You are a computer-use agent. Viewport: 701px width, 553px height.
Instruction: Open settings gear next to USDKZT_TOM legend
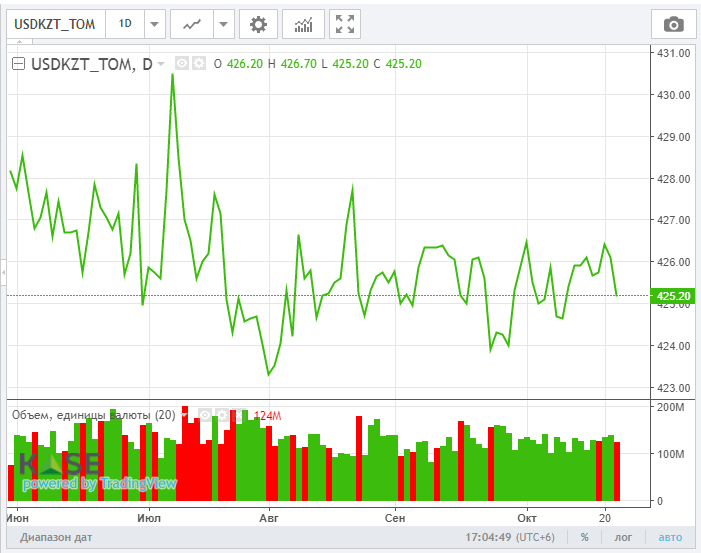[198, 63]
